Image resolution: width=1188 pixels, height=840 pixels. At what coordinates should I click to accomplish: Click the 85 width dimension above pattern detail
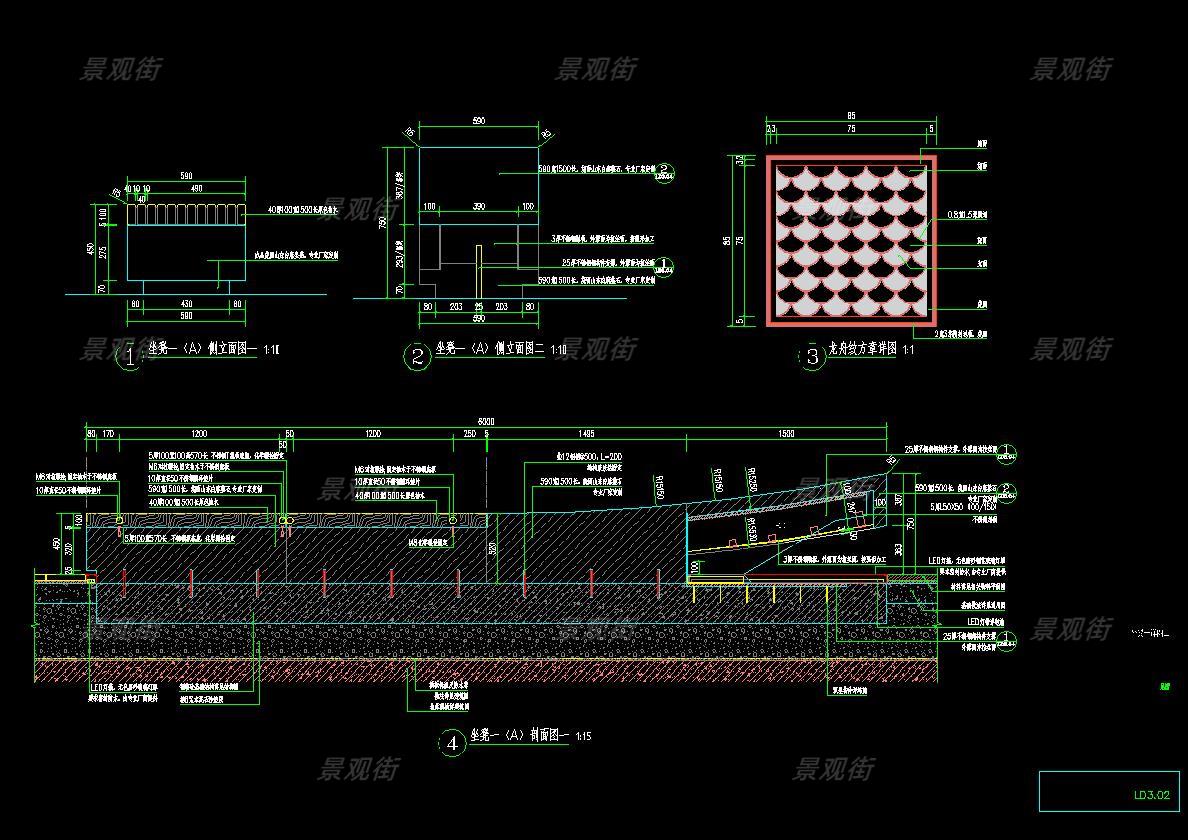pos(850,116)
